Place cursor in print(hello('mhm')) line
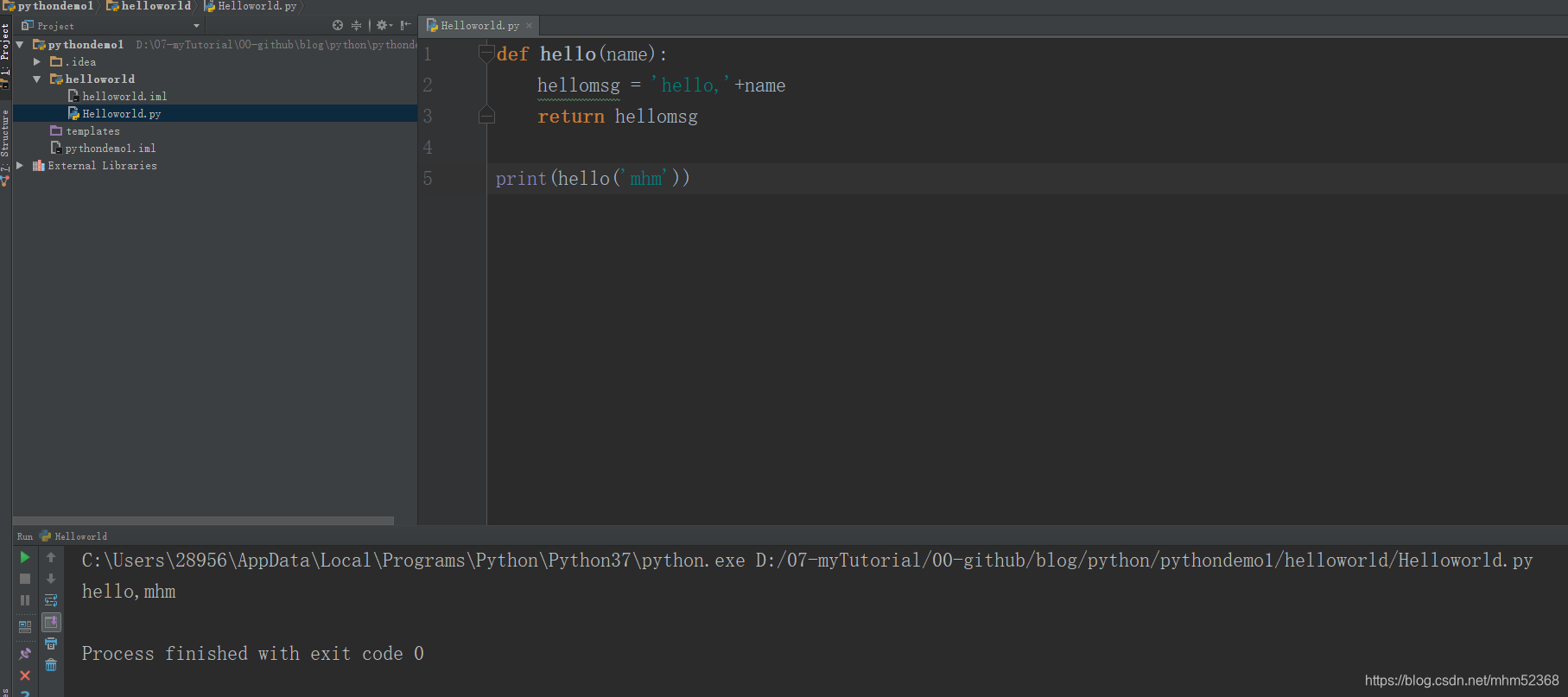The width and height of the screenshot is (1568, 697). point(593,179)
